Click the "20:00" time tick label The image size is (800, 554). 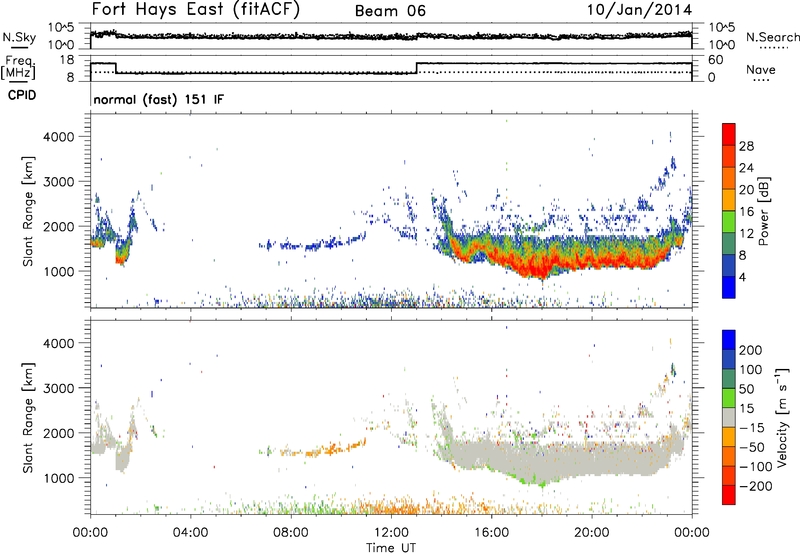tap(591, 533)
